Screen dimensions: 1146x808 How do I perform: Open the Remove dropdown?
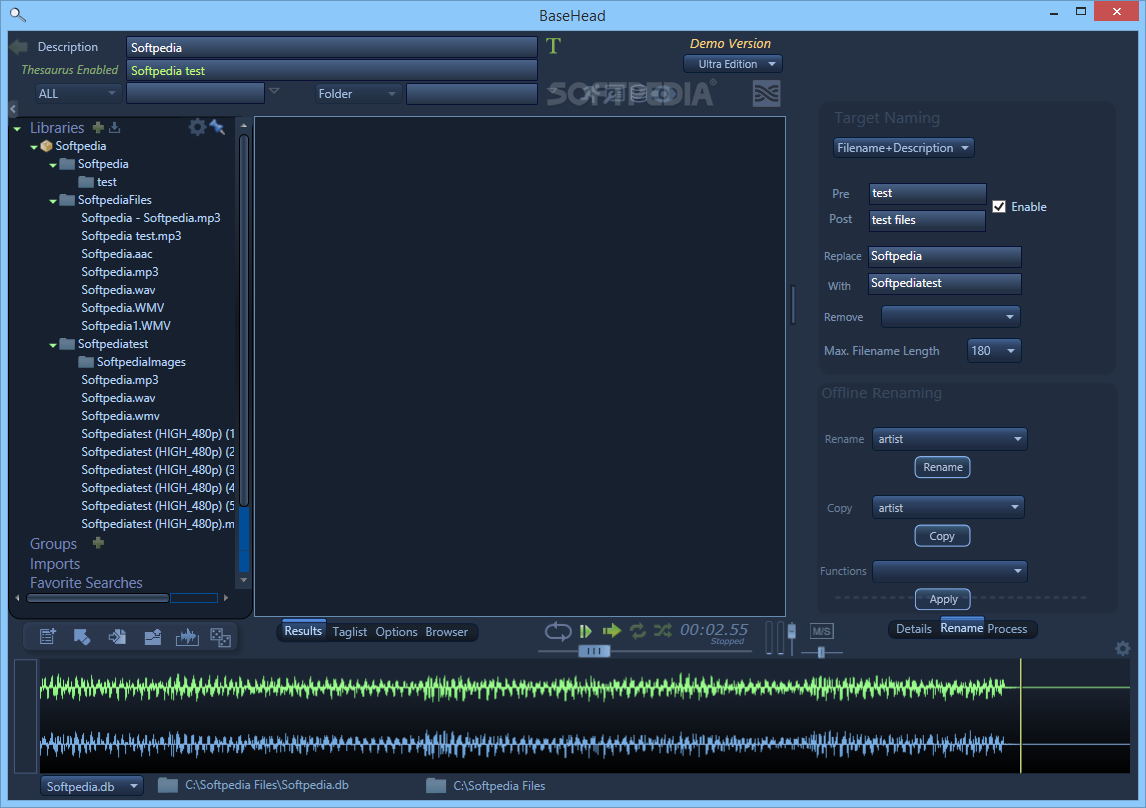coord(950,317)
